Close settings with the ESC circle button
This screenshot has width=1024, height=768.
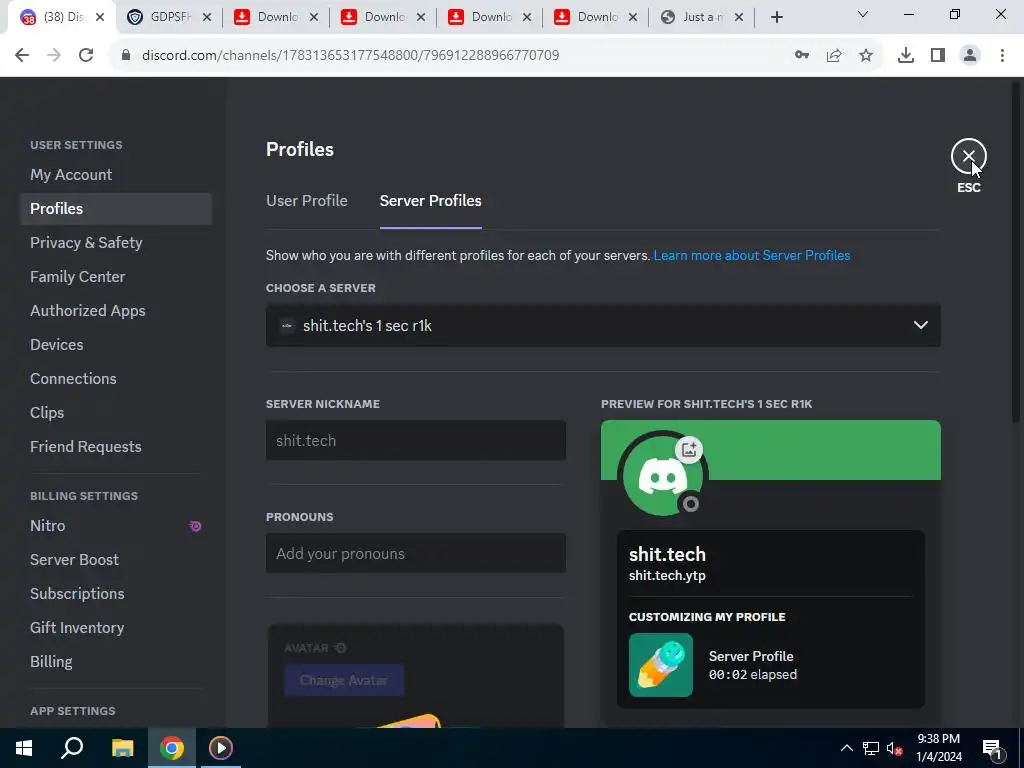coord(968,156)
